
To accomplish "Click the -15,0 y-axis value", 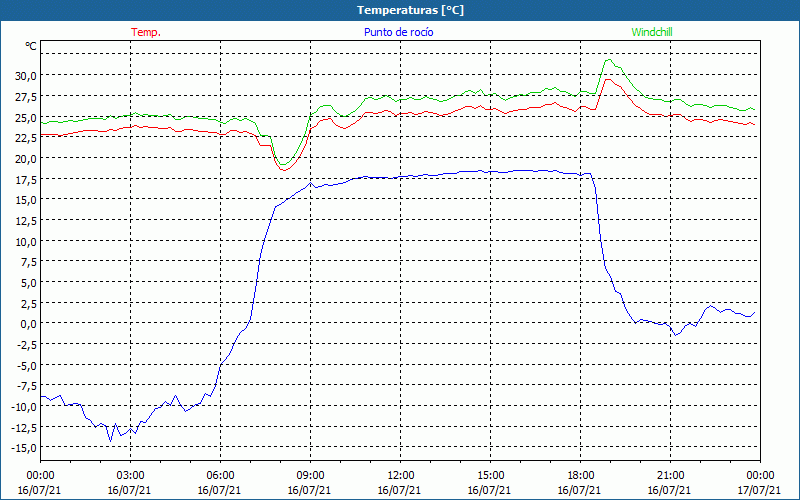I will (x=24, y=448).
